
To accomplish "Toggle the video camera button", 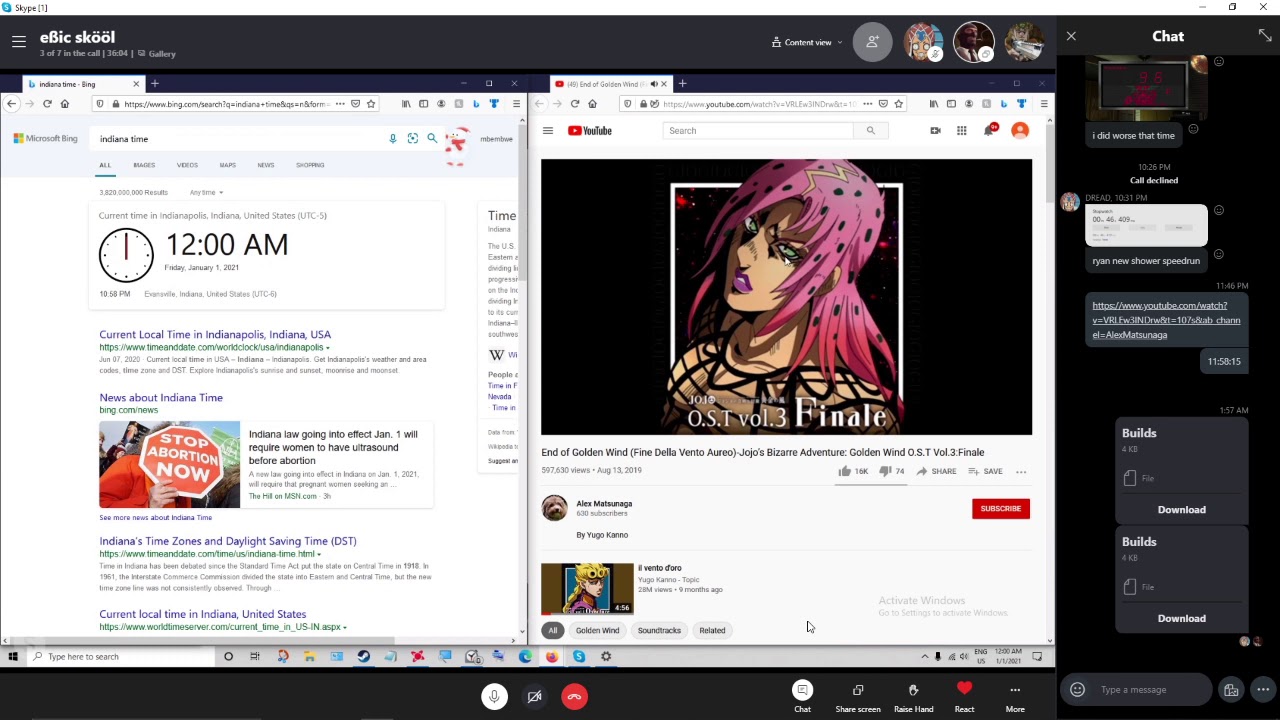I will click(x=535, y=696).
